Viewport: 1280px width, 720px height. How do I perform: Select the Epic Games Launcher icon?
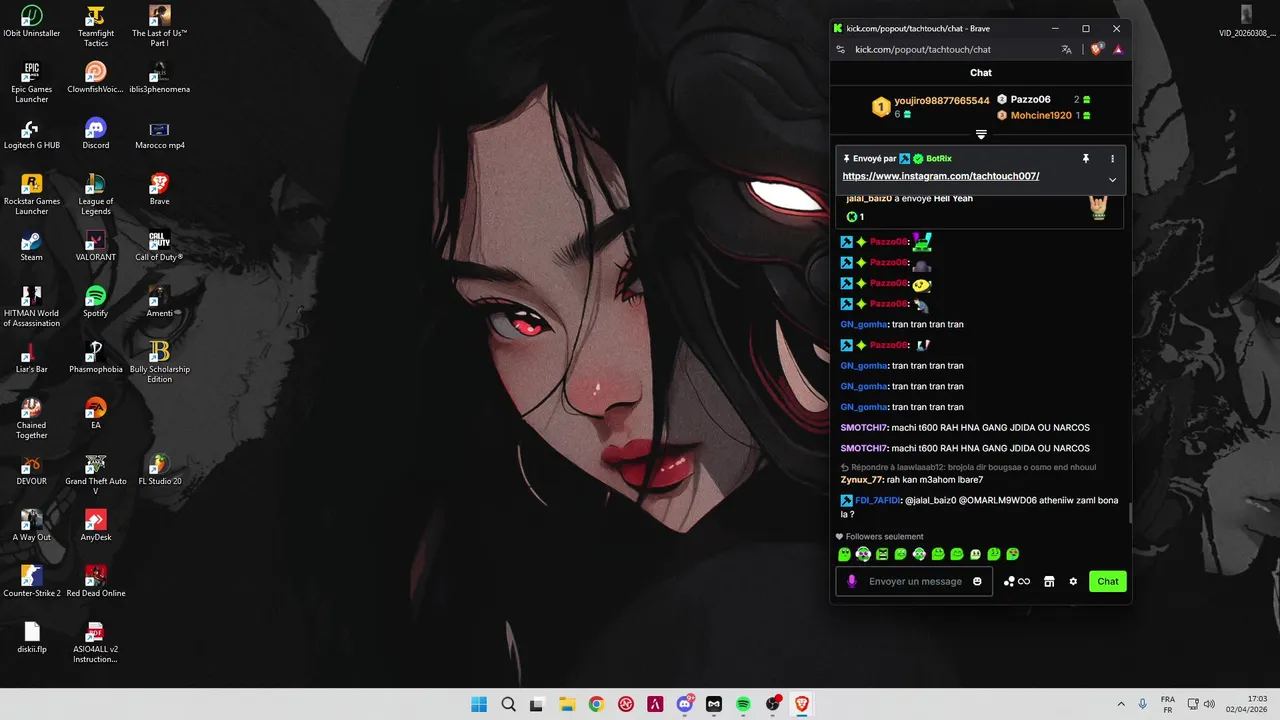coord(31,83)
